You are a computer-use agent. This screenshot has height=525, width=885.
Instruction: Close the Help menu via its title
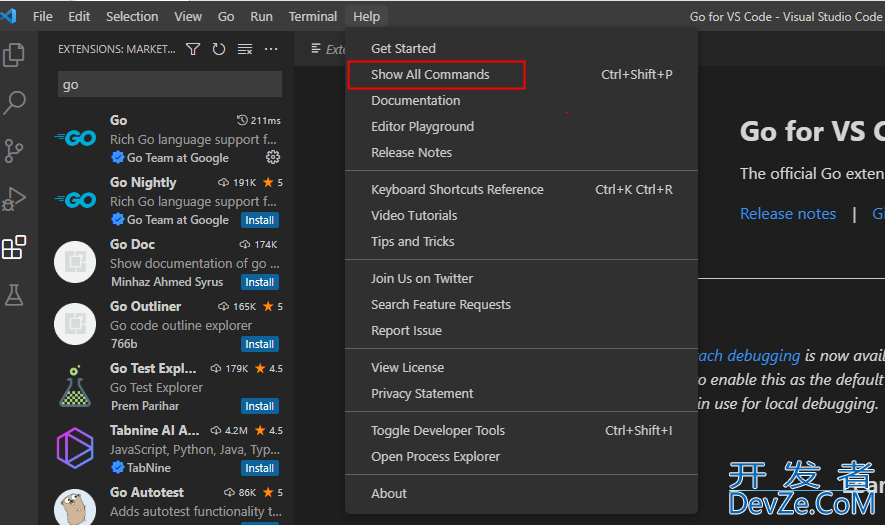[366, 16]
